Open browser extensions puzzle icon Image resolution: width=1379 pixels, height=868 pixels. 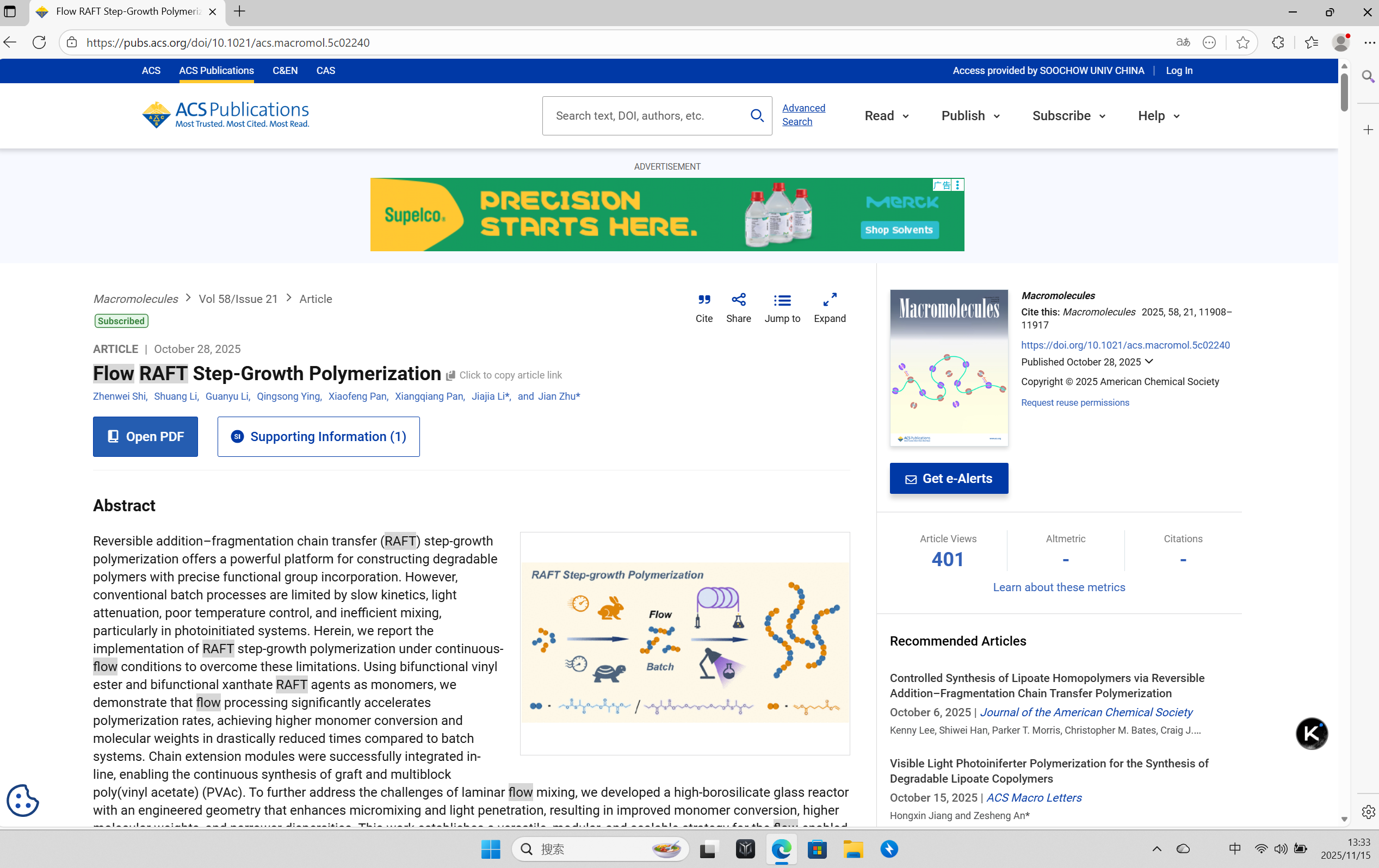1278,43
